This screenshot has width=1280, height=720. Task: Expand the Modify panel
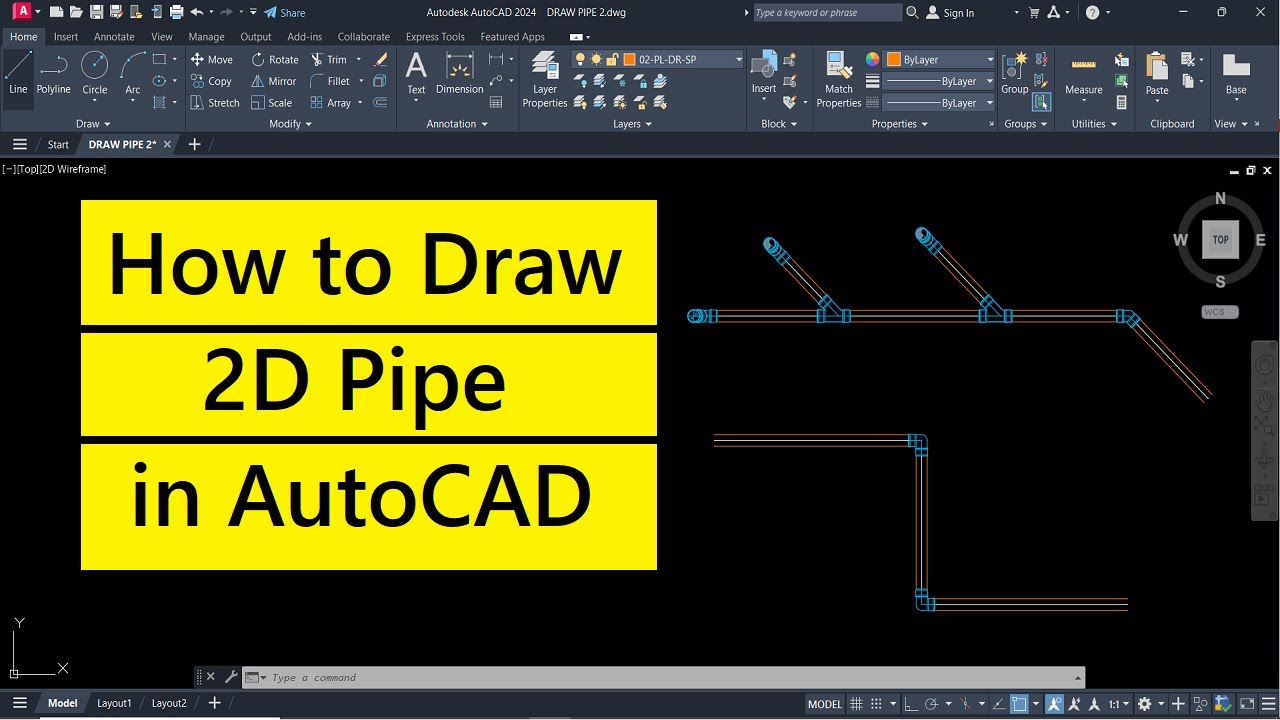(291, 124)
